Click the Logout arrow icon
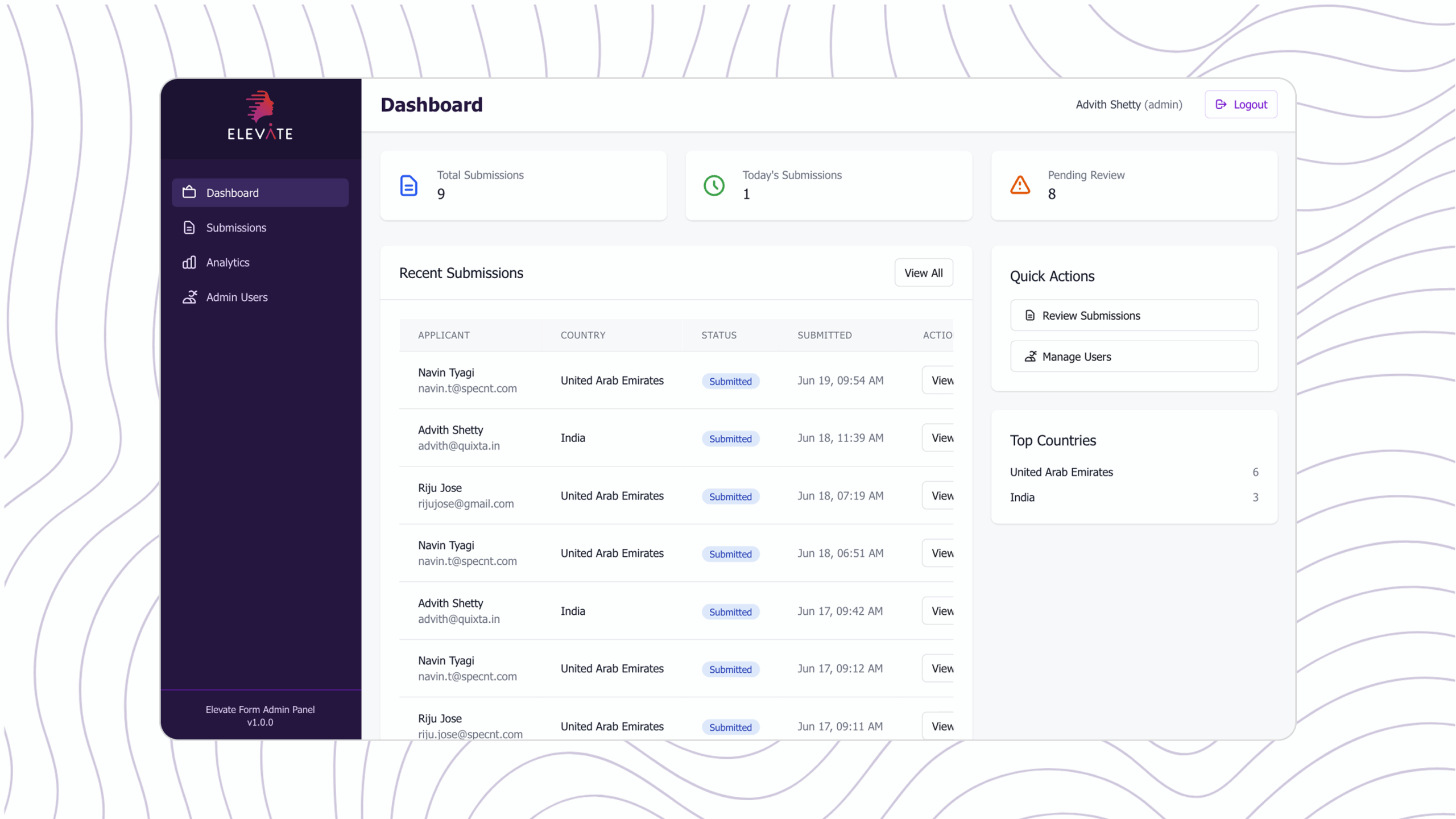1456x819 pixels. click(x=1221, y=104)
